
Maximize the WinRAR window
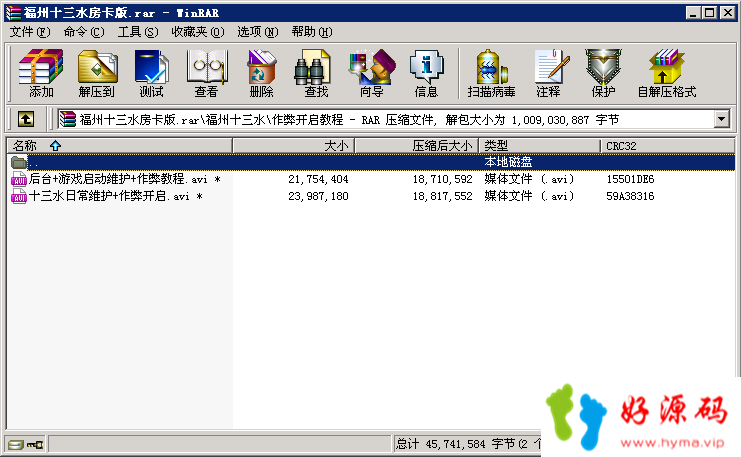709,13
